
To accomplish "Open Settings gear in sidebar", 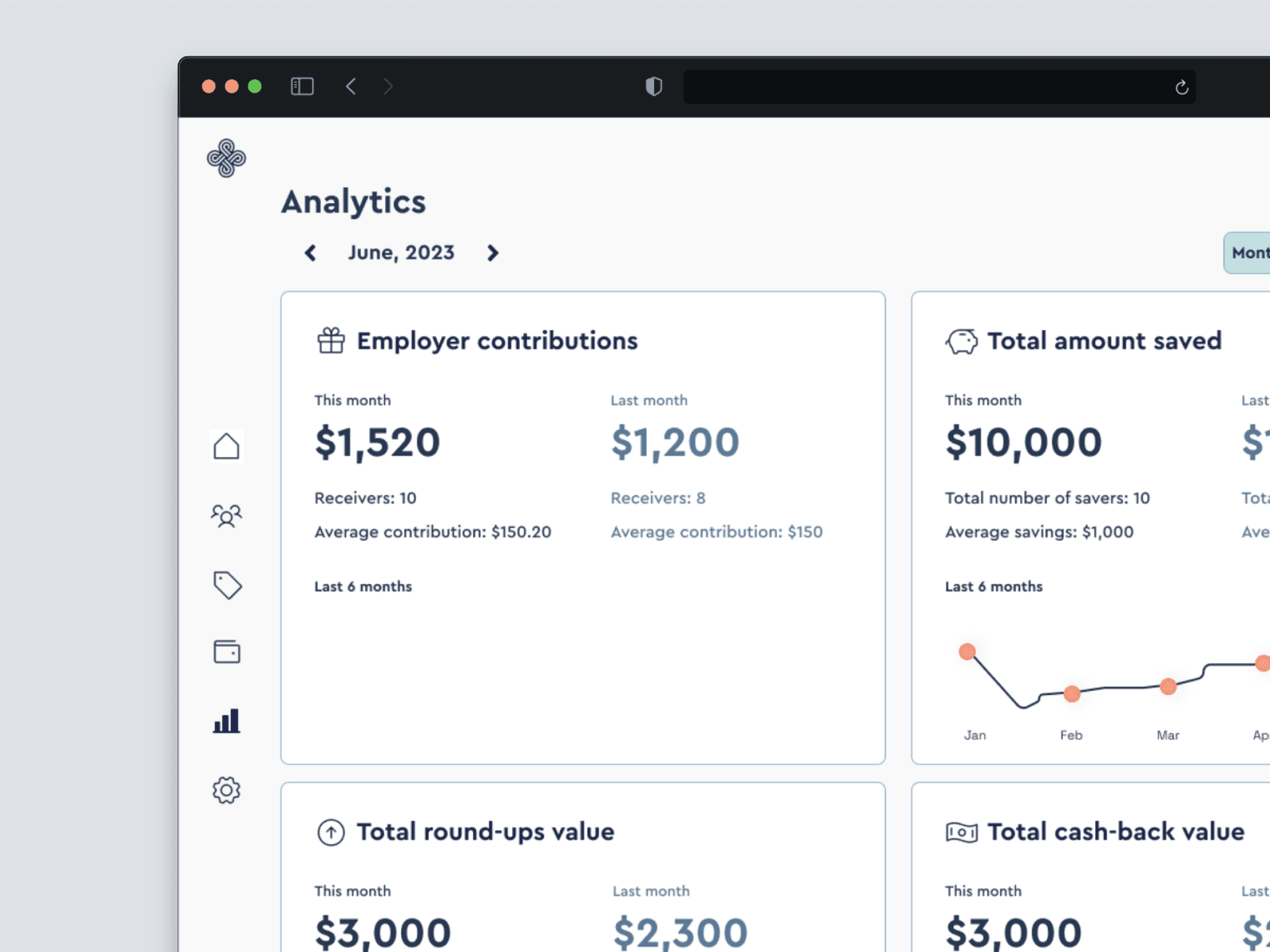I will [226, 790].
